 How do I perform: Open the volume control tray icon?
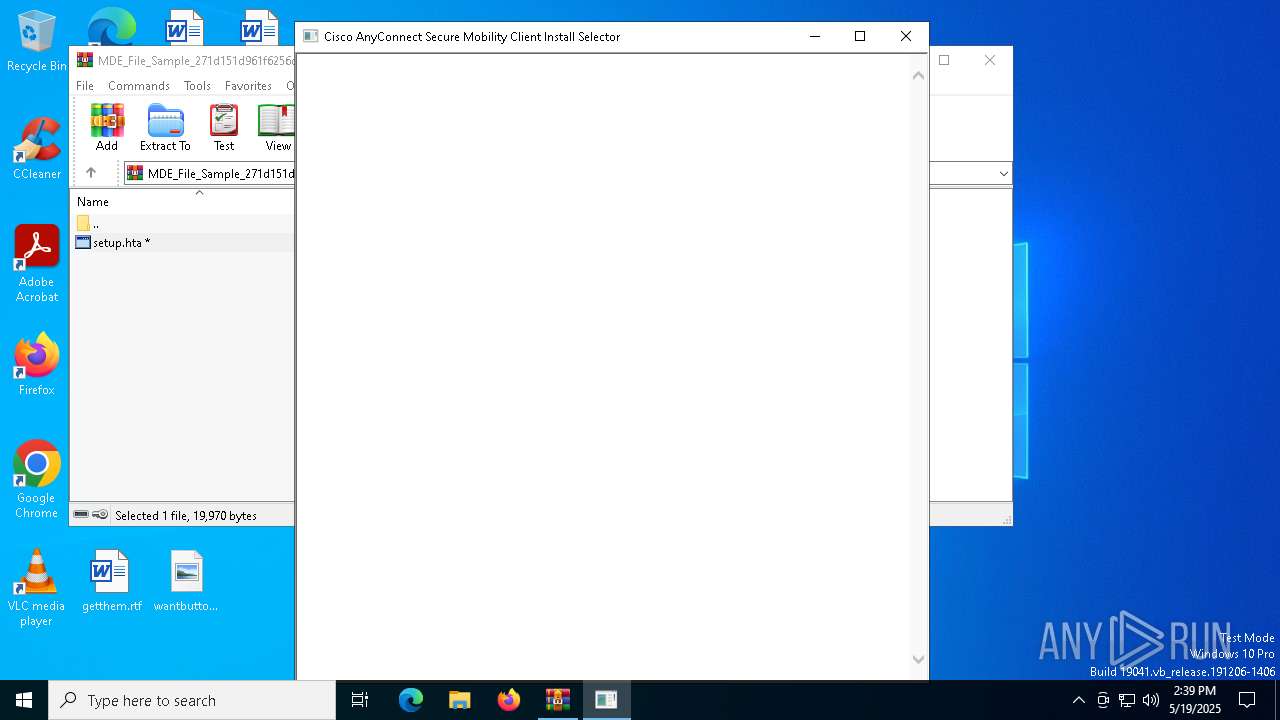(x=1151, y=700)
